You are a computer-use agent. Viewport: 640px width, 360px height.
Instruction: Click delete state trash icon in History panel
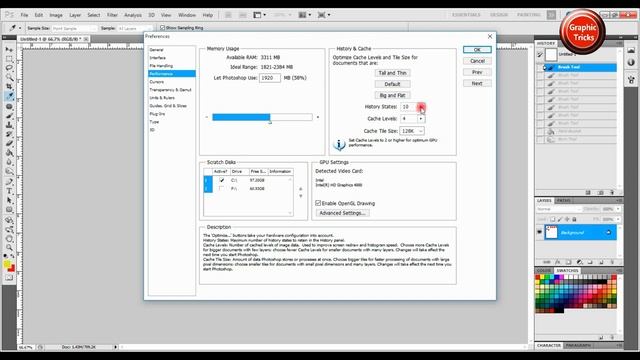612,192
